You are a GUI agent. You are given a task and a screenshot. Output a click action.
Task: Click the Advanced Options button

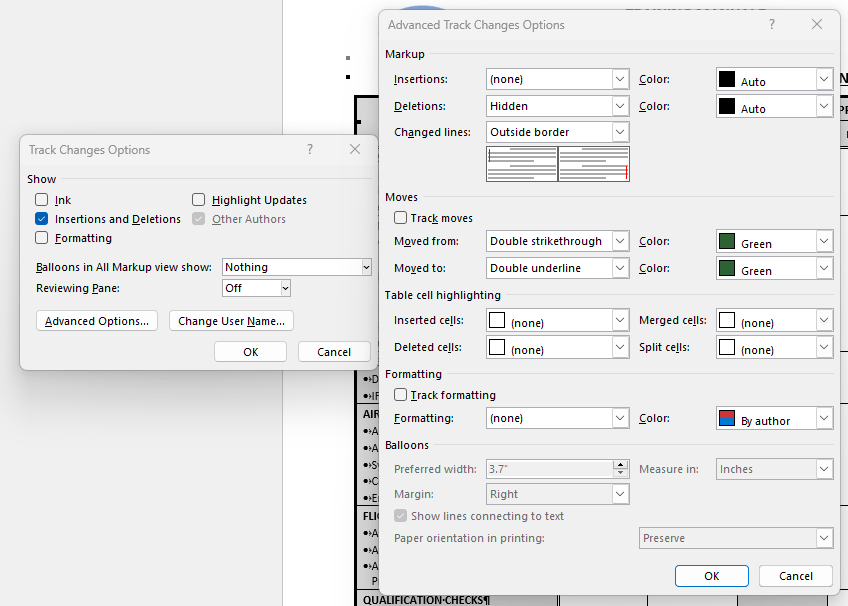tap(97, 321)
